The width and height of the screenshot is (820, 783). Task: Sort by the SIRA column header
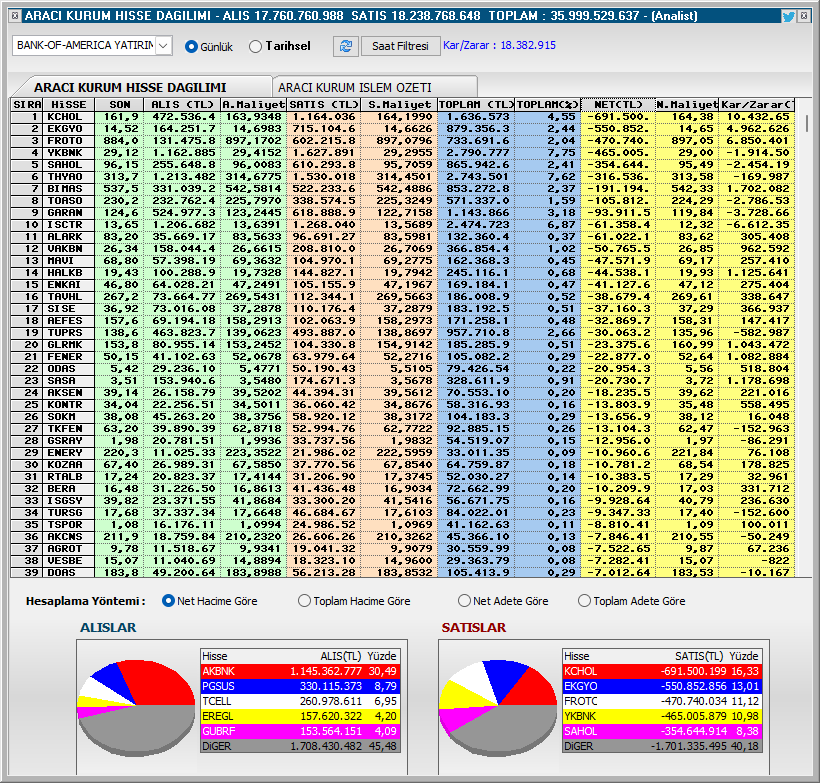point(27,105)
